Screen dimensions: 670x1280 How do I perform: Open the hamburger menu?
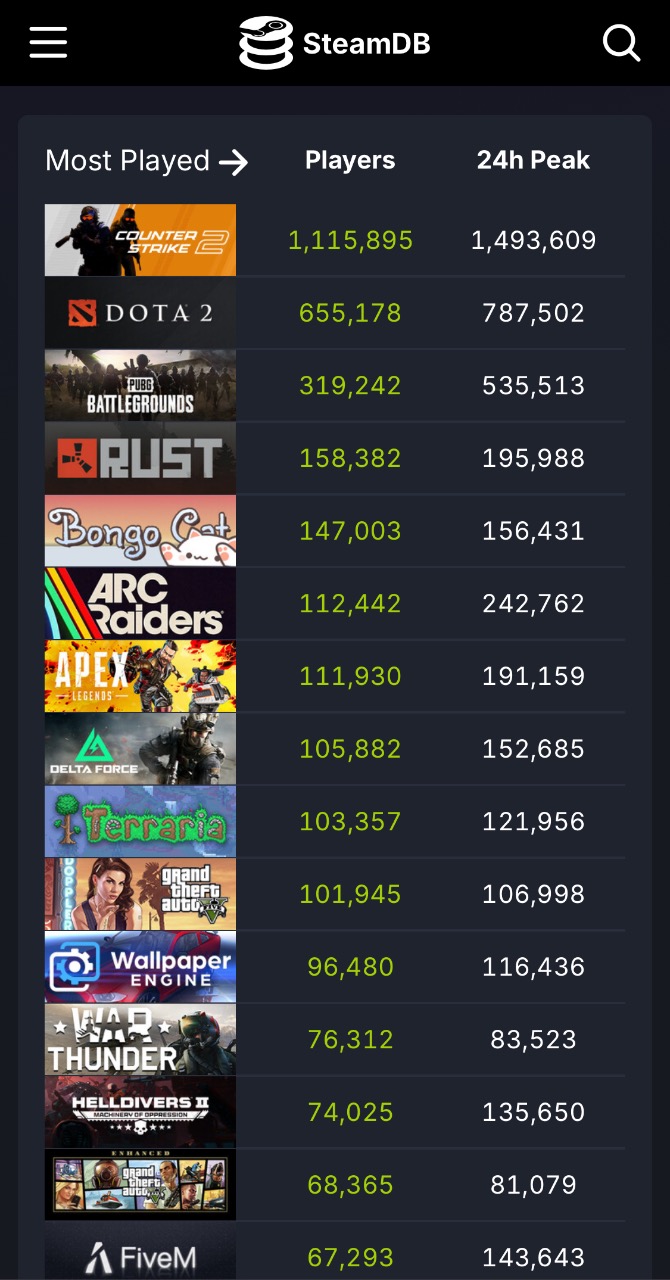pyautogui.click(x=48, y=43)
